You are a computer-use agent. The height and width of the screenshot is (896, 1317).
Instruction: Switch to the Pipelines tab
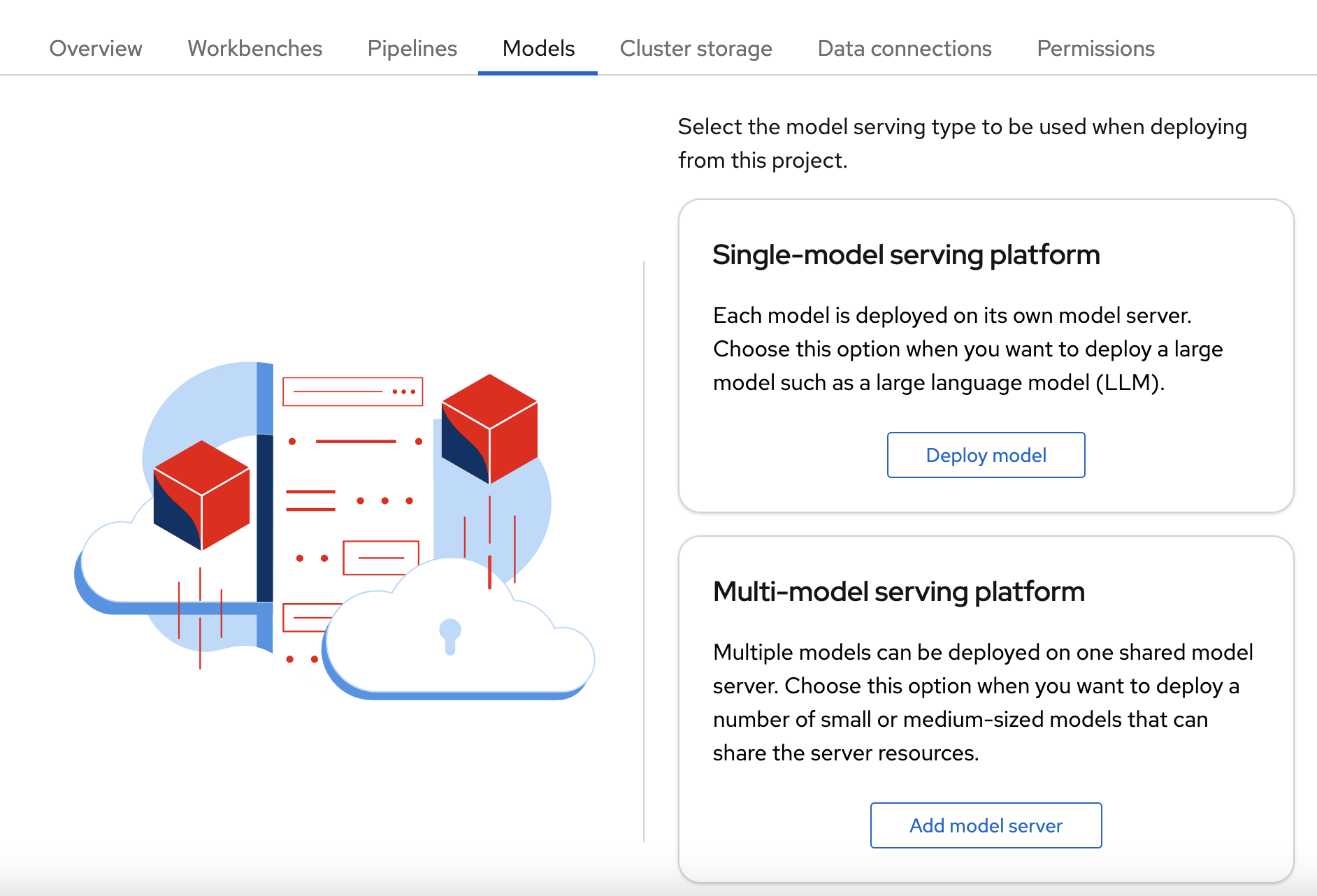pyautogui.click(x=412, y=48)
